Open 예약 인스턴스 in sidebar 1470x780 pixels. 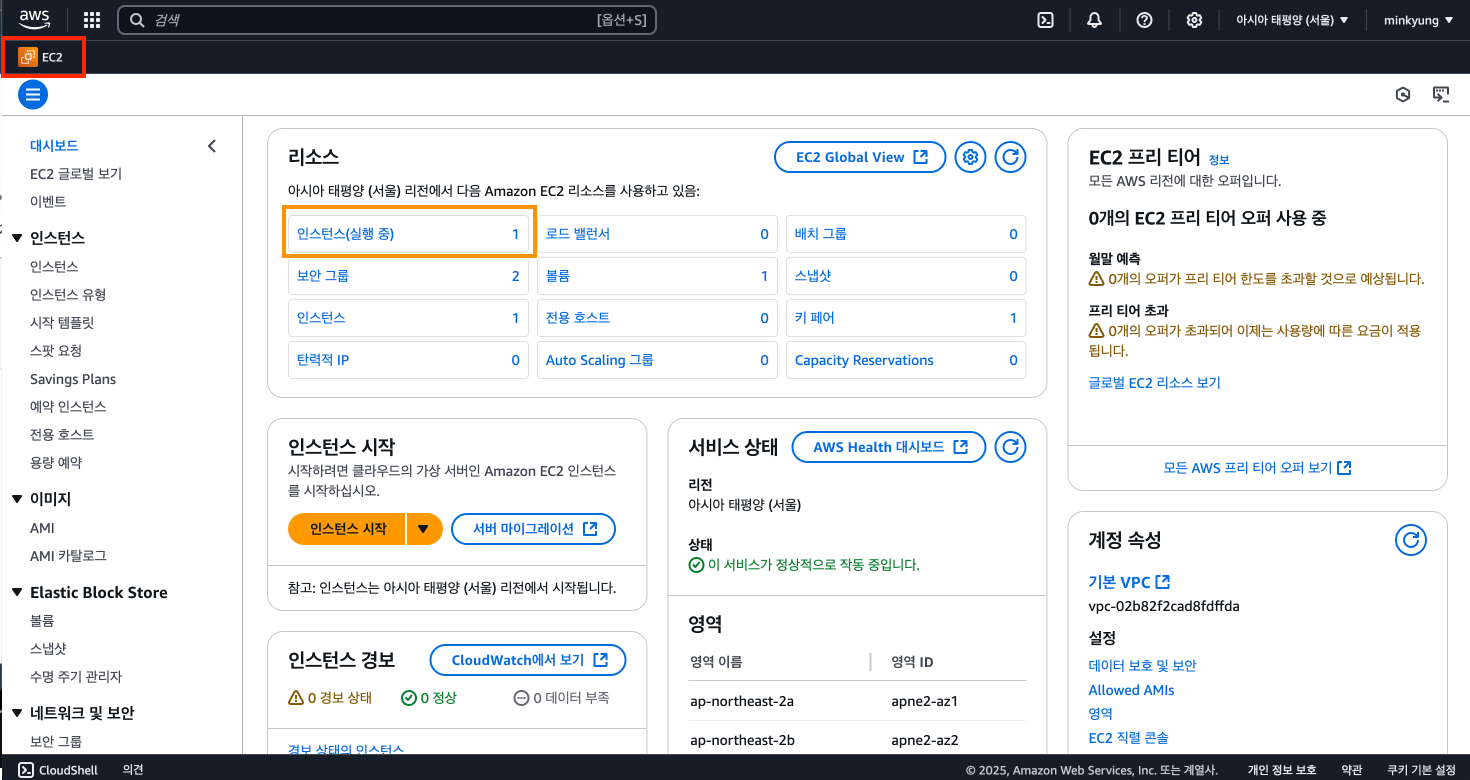coord(68,407)
